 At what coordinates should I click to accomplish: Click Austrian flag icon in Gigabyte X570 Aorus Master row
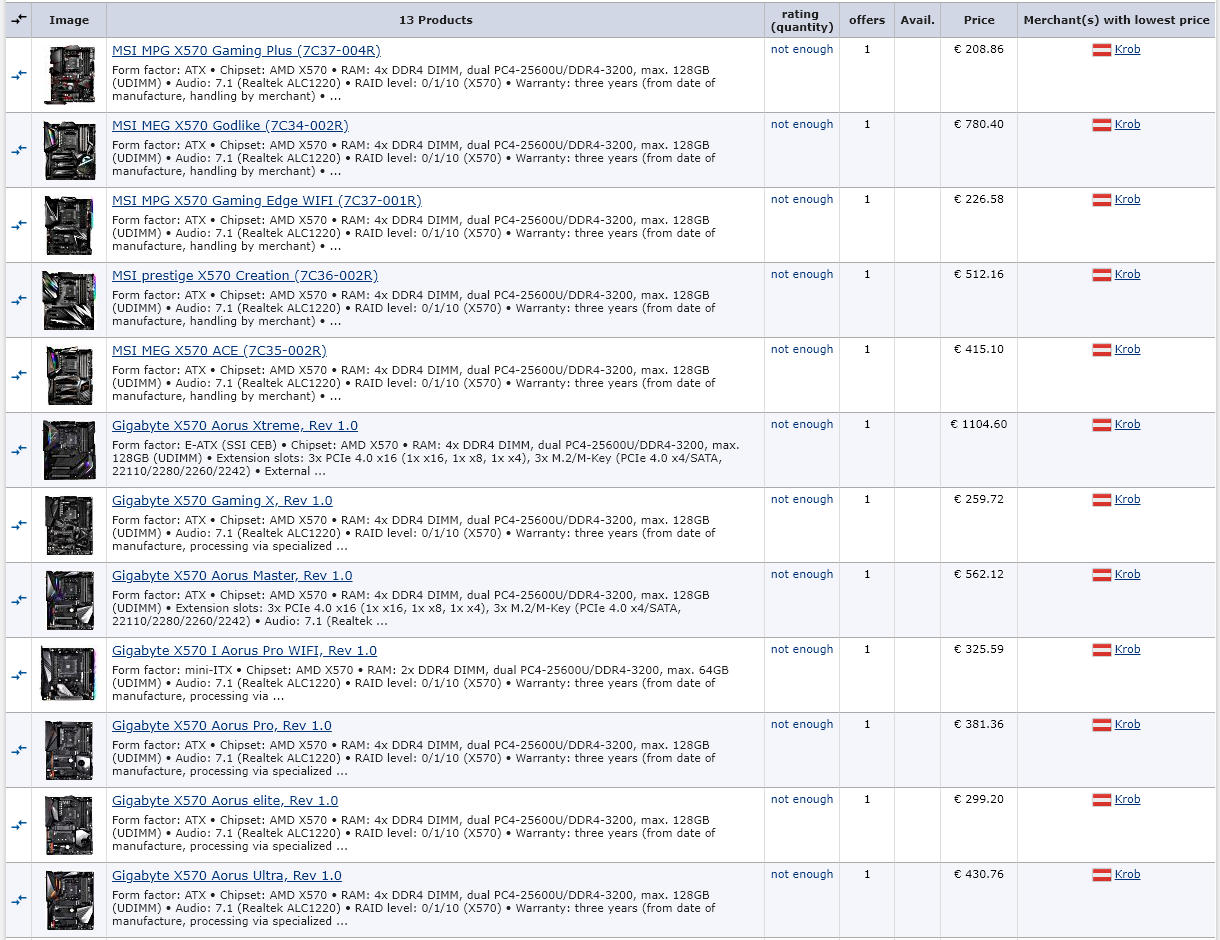pyautogui.click(x=1102, y=575)
